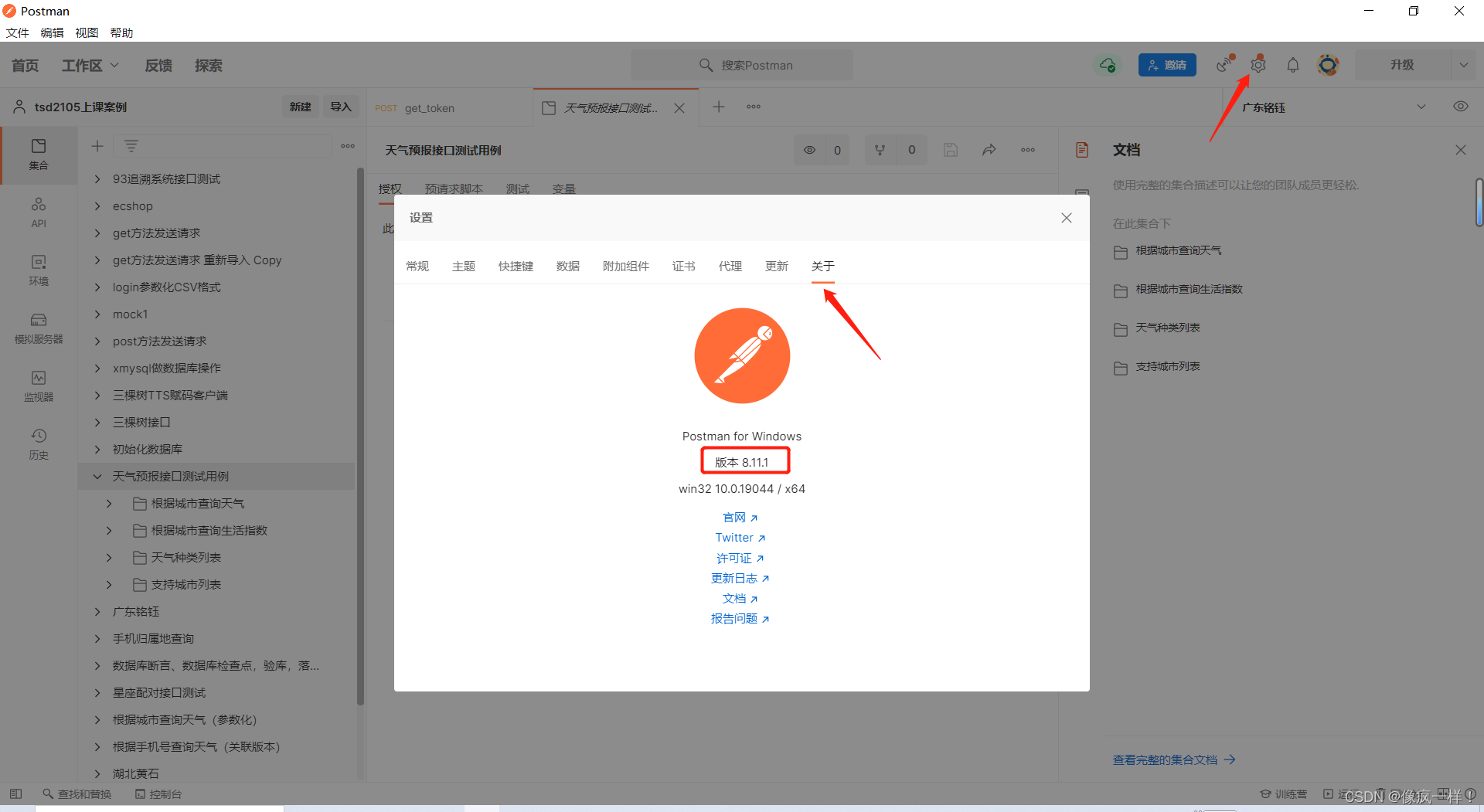
Task: Open the upgrade button dropdown arrow
Action: tap(1463, 65)
